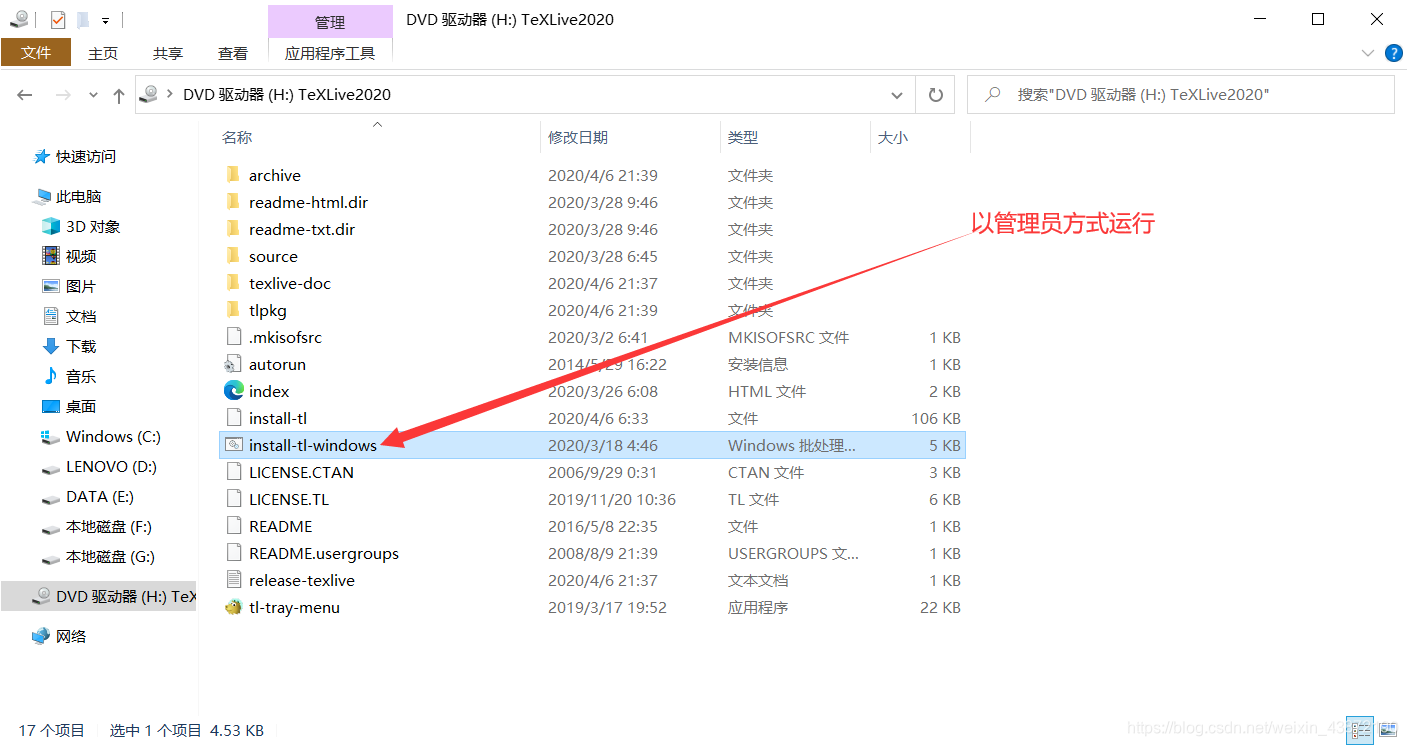Open the 主页 ribbon tab

click(103, 53)
